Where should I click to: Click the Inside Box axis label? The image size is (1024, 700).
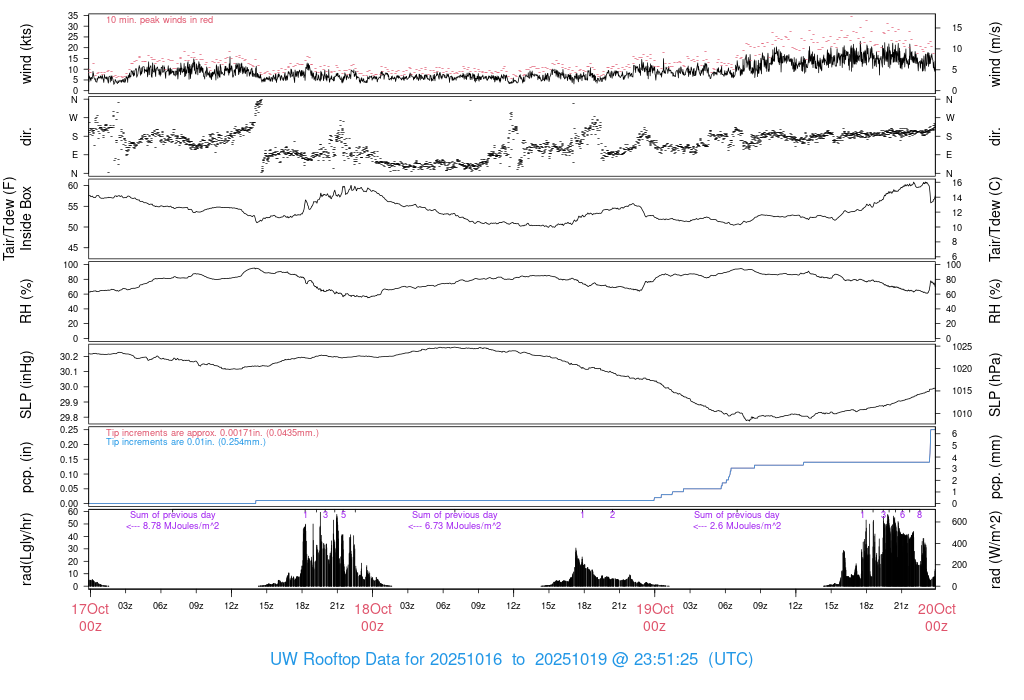[x=27, y=218]
